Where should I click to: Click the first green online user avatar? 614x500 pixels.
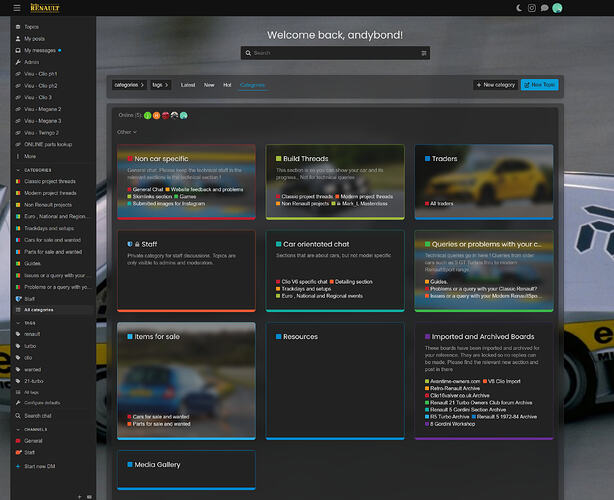pos(148,116)
